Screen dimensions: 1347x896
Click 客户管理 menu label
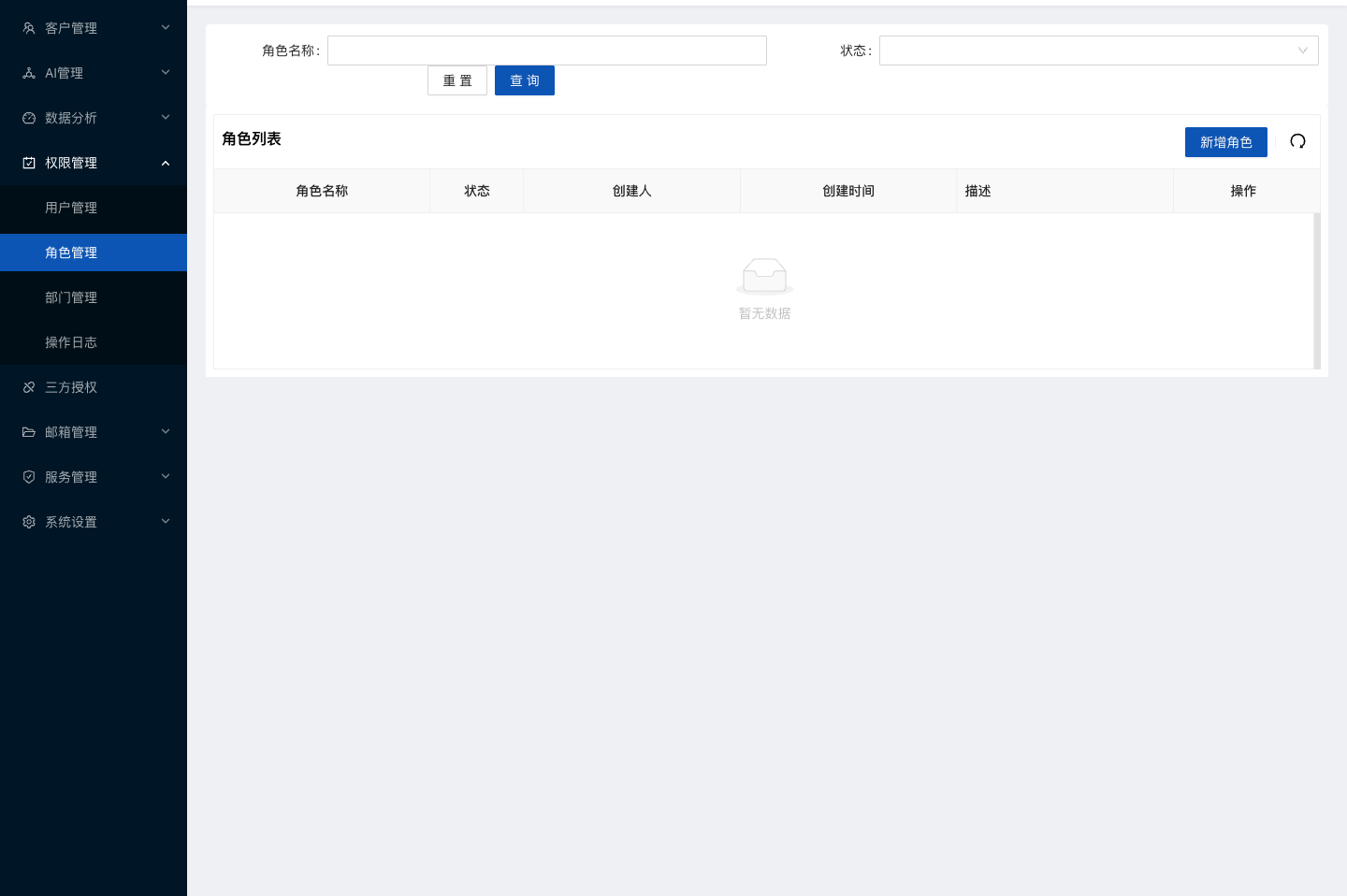[71, 28]
